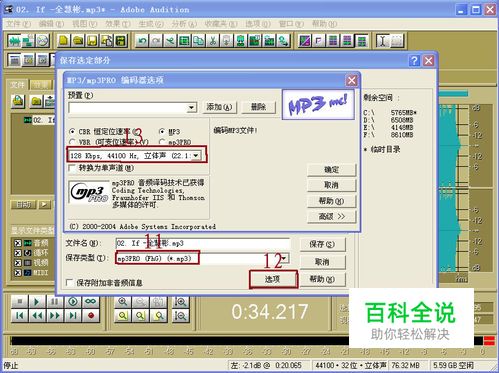The width and height of the screenshot is (499, 373).
Task: Toggle the Spectral view toolbar icon
Action: tap(305, 41)
